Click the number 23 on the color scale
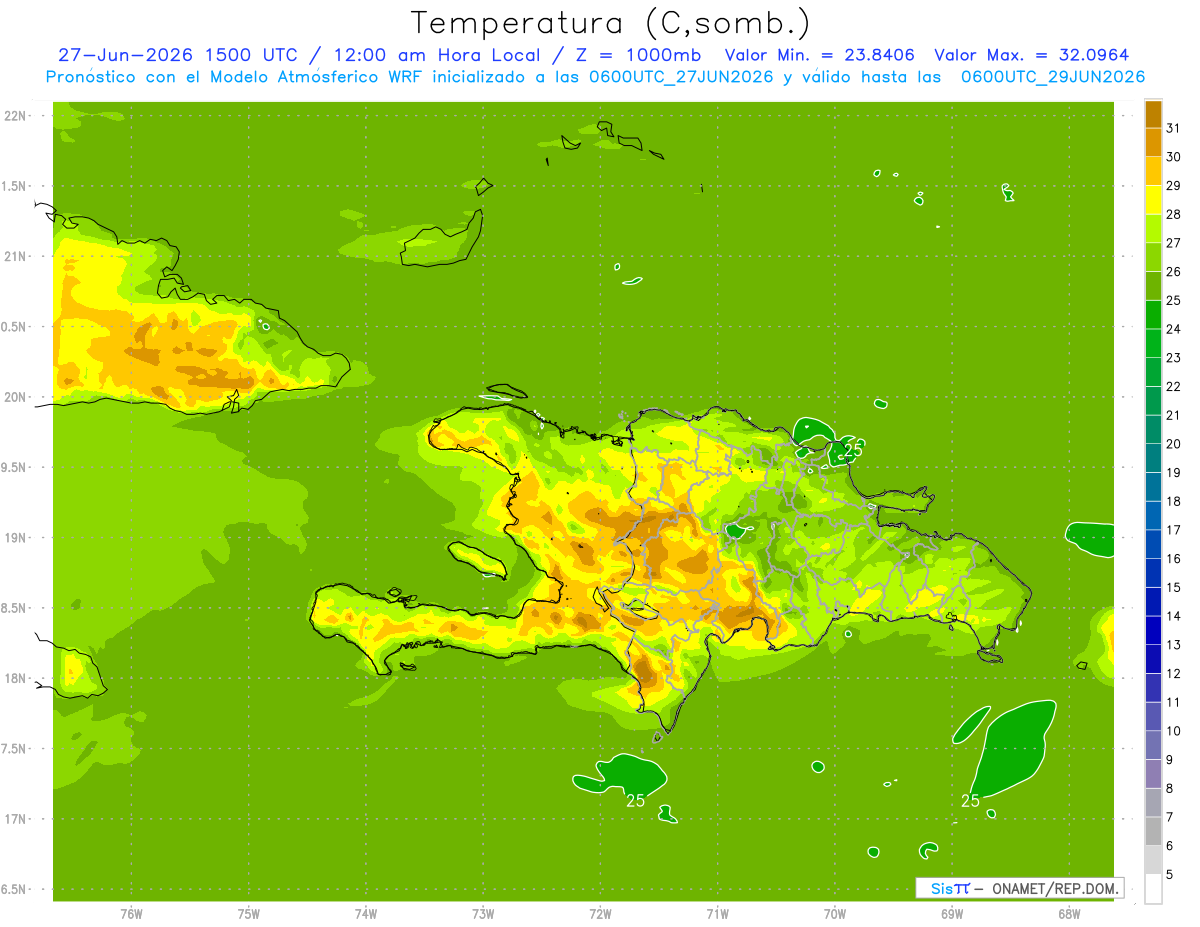 [x=1173, y=358]
